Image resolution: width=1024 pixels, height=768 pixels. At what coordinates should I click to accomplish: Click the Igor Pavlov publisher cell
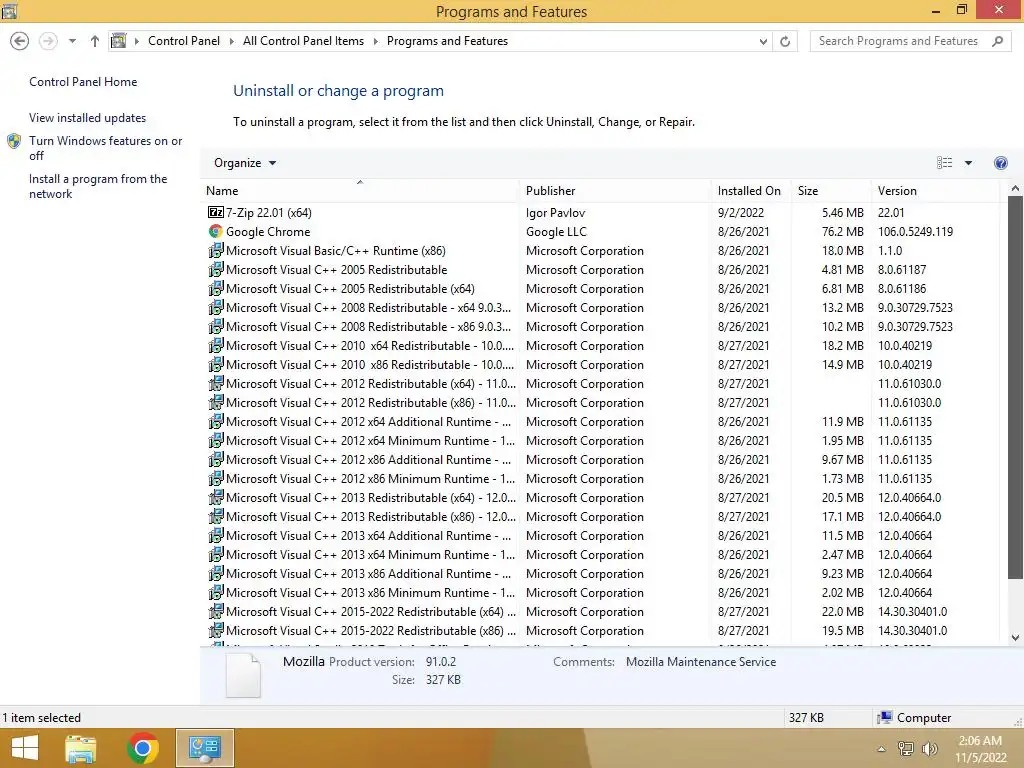pos(555,213)
